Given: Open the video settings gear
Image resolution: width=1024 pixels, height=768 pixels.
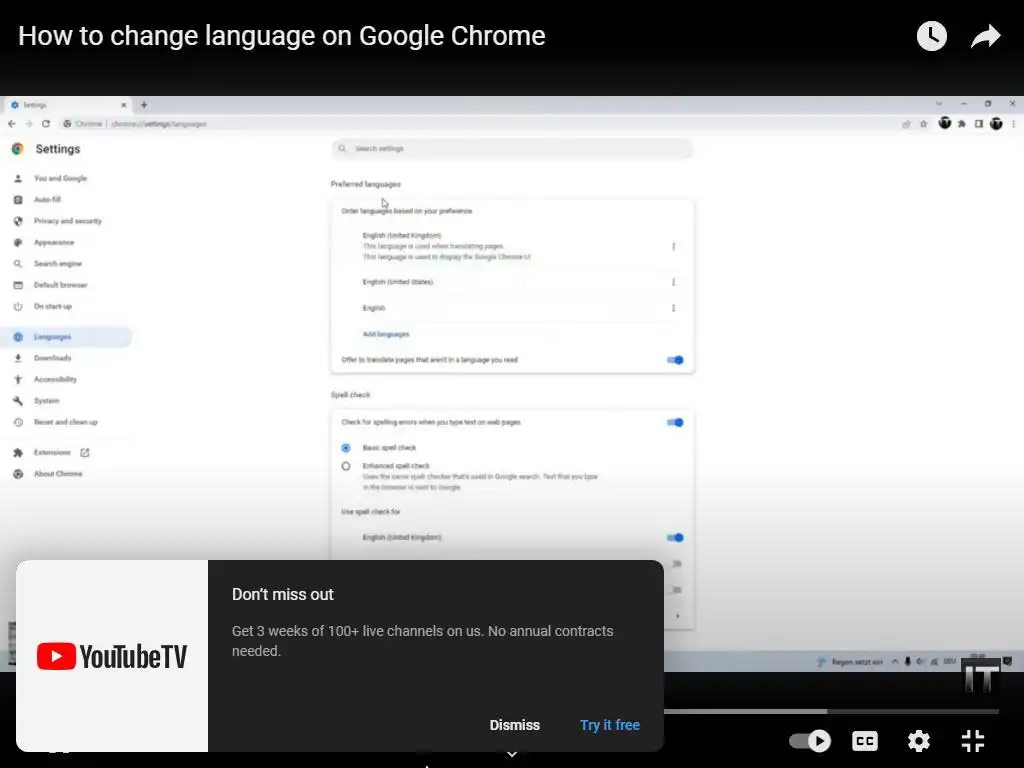Looking at the screenshot, I should click(x=918, y=741).
